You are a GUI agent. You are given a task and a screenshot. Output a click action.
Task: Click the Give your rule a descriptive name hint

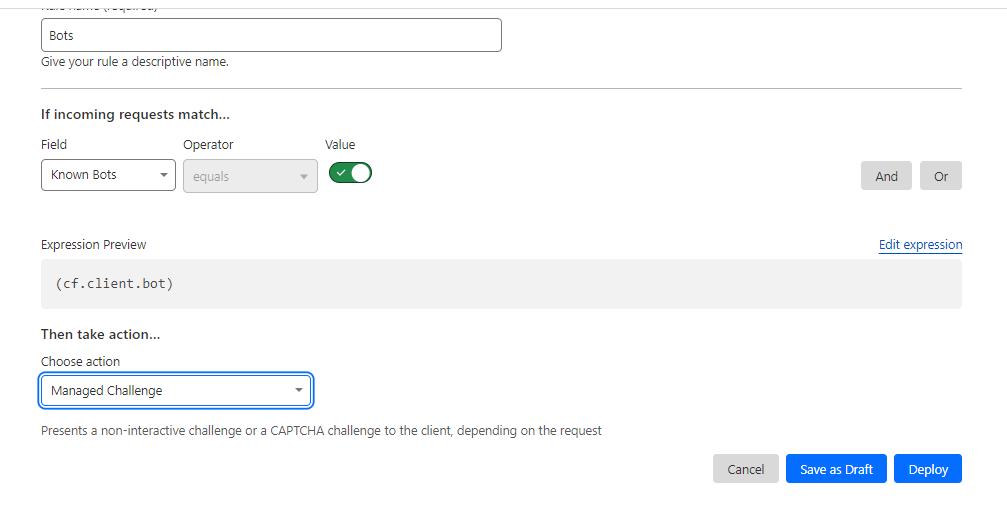pos(135,62)
